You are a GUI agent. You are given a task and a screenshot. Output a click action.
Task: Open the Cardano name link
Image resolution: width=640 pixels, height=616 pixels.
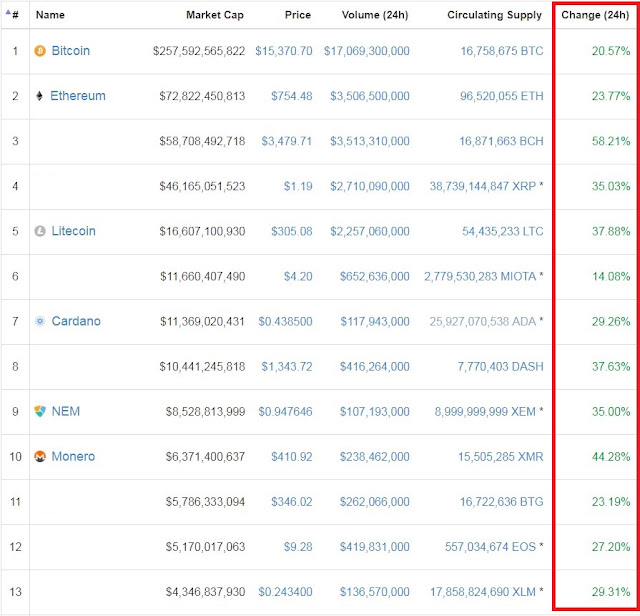point(76,321)
